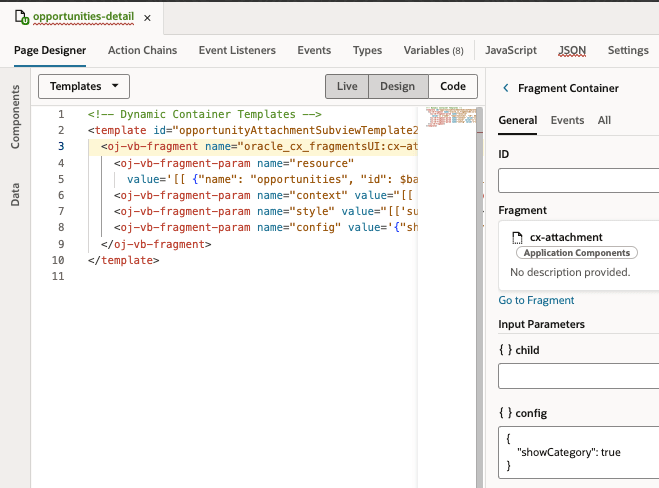659x488 pixels.
Task: Switch to Code view
Action: (453, 87)
